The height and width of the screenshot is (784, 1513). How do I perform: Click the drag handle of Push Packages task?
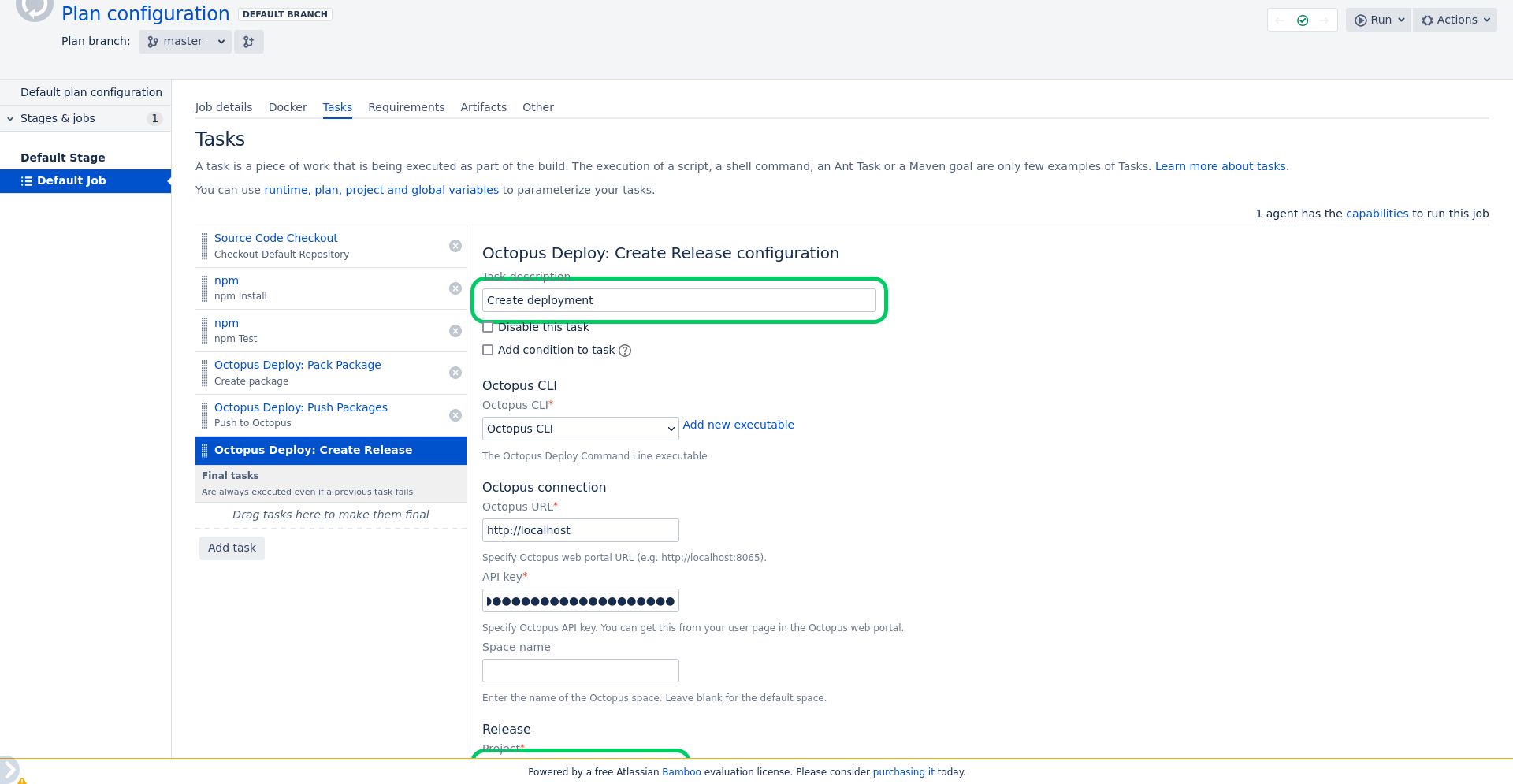point(205,415)
